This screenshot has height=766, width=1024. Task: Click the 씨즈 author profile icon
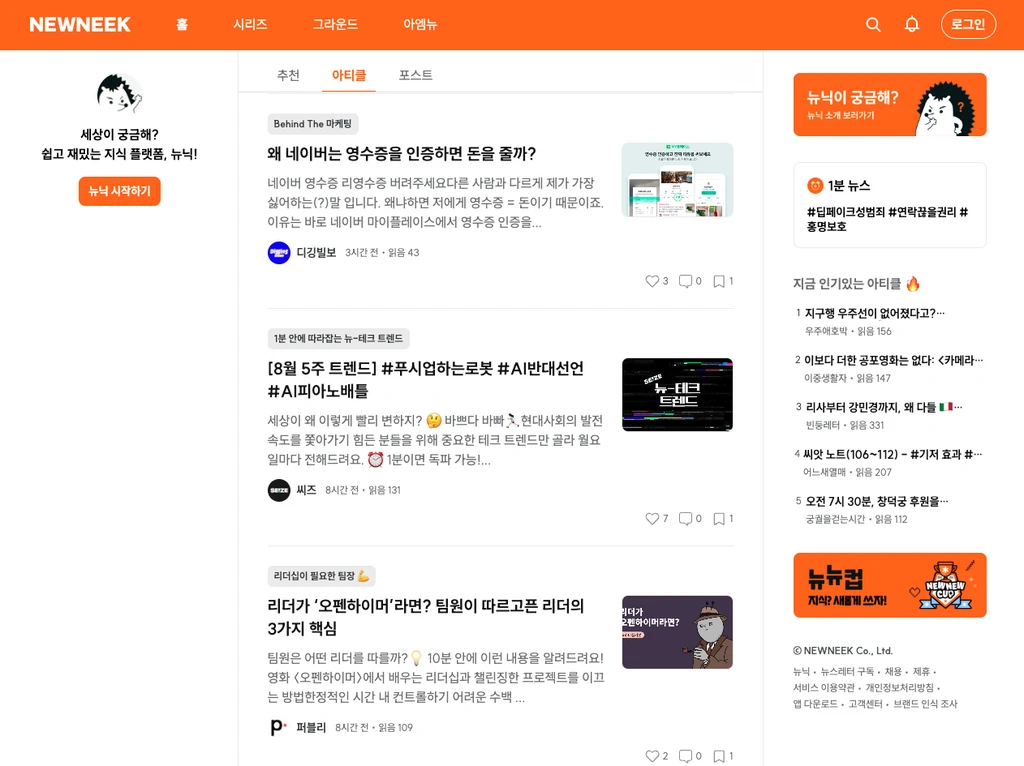[279, 490]
